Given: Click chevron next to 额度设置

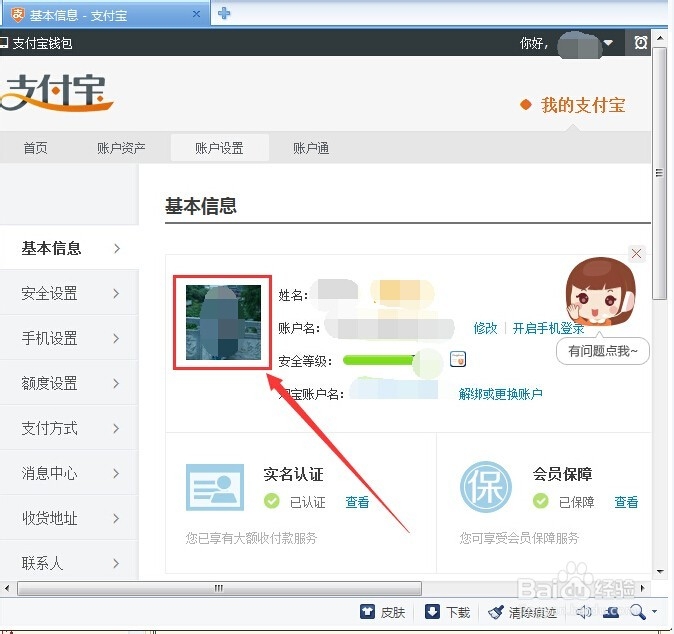Looking at the screenshot, I should tap(116, 383).
